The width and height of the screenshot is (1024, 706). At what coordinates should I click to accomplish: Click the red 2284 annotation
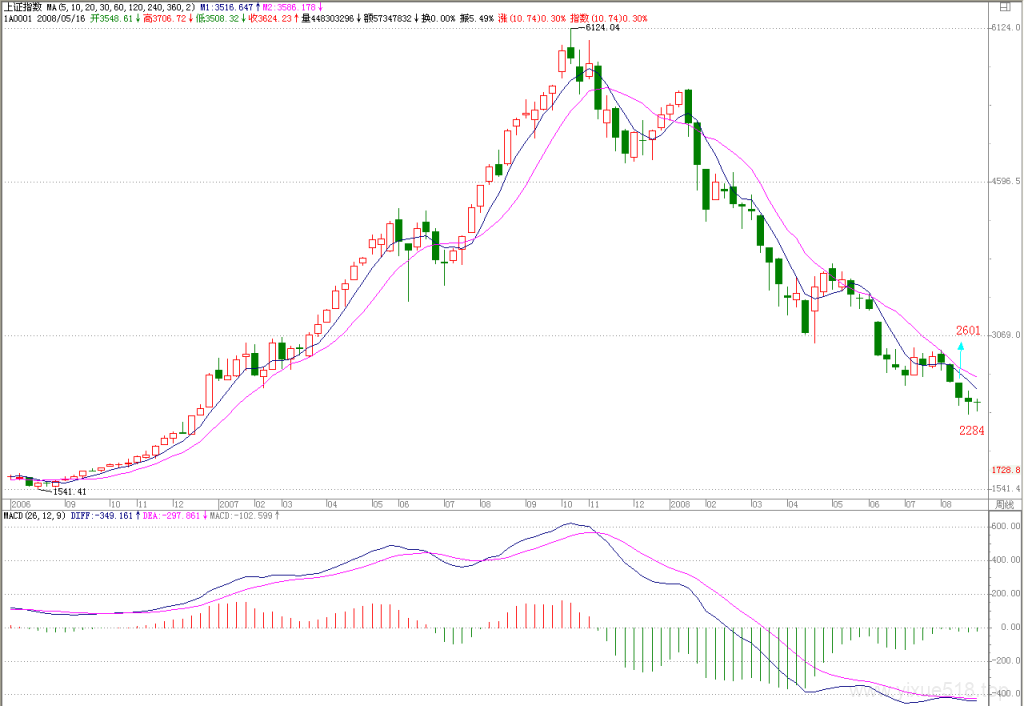pos(971,430)
